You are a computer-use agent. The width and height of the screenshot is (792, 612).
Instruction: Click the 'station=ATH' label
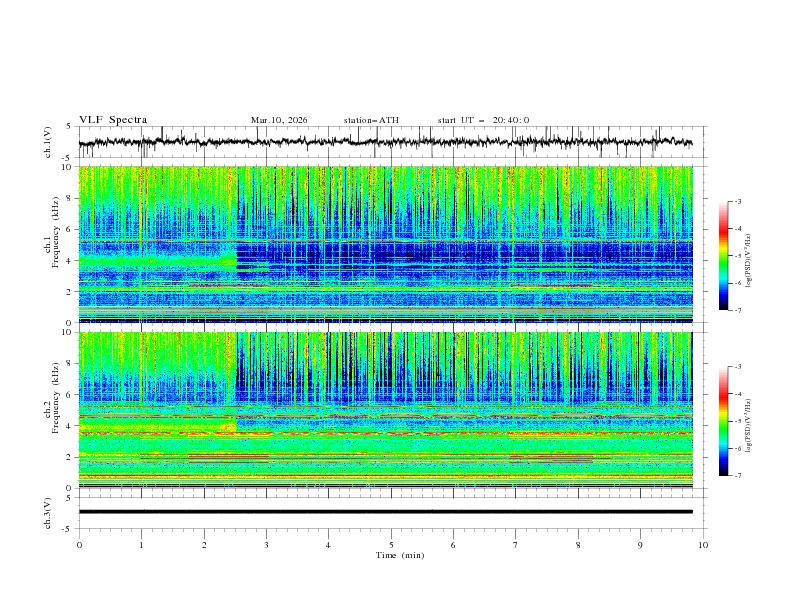[371, 120]
